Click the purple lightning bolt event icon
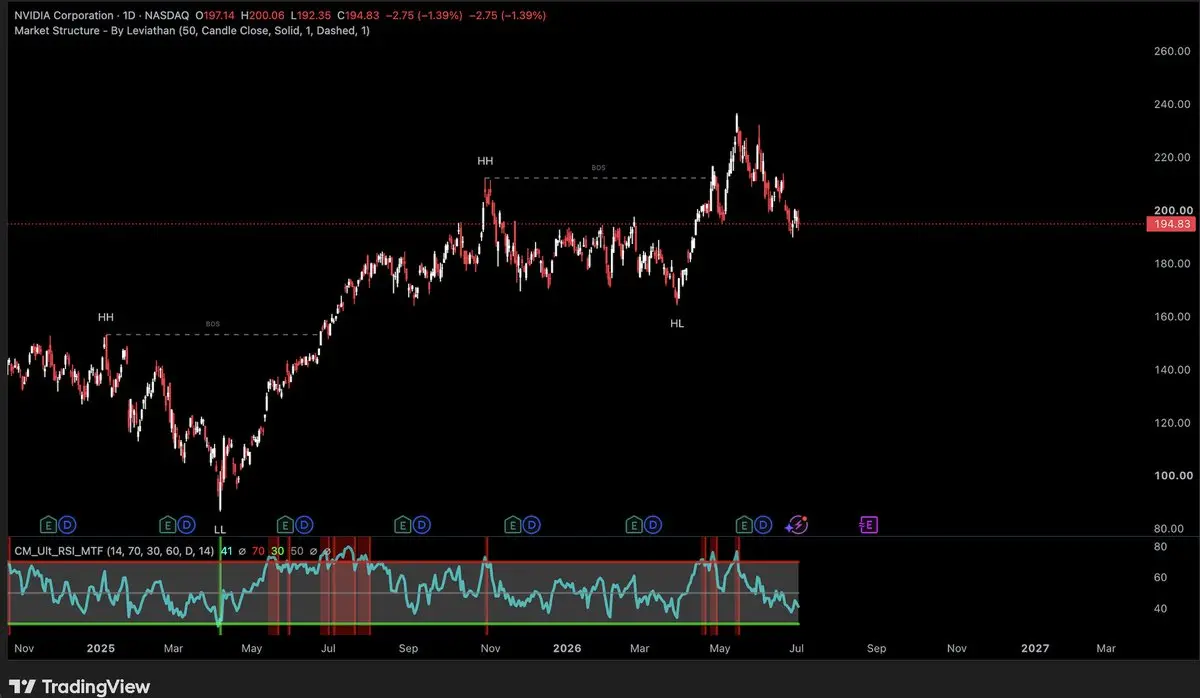Screen dimensions: 1200x698 [x=797, y=523]
